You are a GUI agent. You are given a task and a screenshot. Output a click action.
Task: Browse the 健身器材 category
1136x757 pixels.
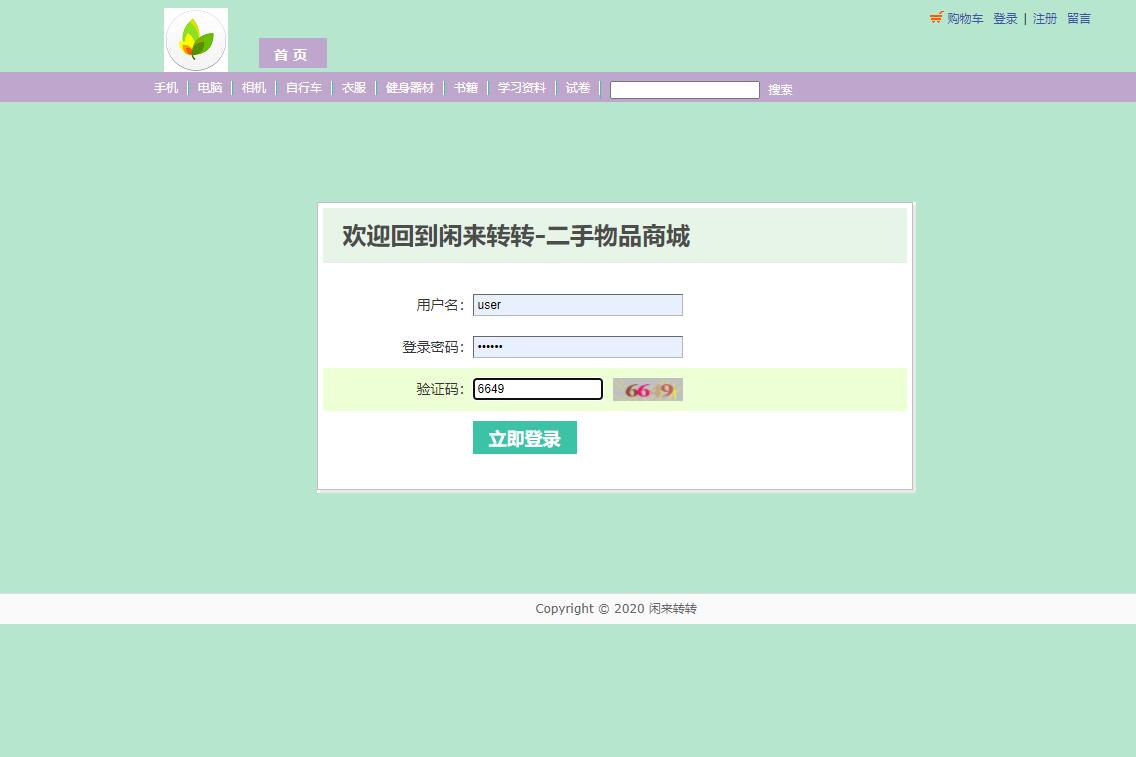point(409,88)
